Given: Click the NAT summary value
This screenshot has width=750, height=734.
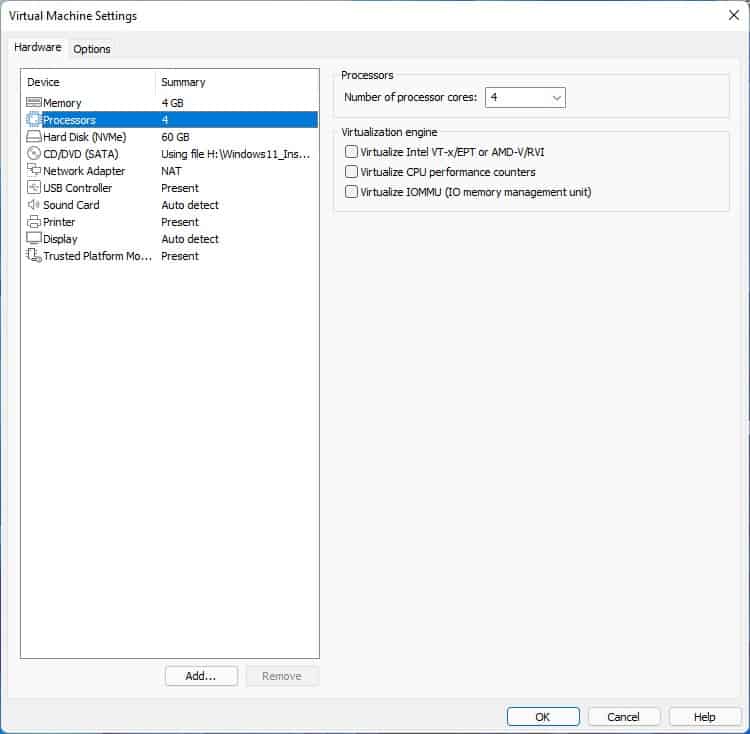Looking at the screenshot, I should tap(171, 171).
